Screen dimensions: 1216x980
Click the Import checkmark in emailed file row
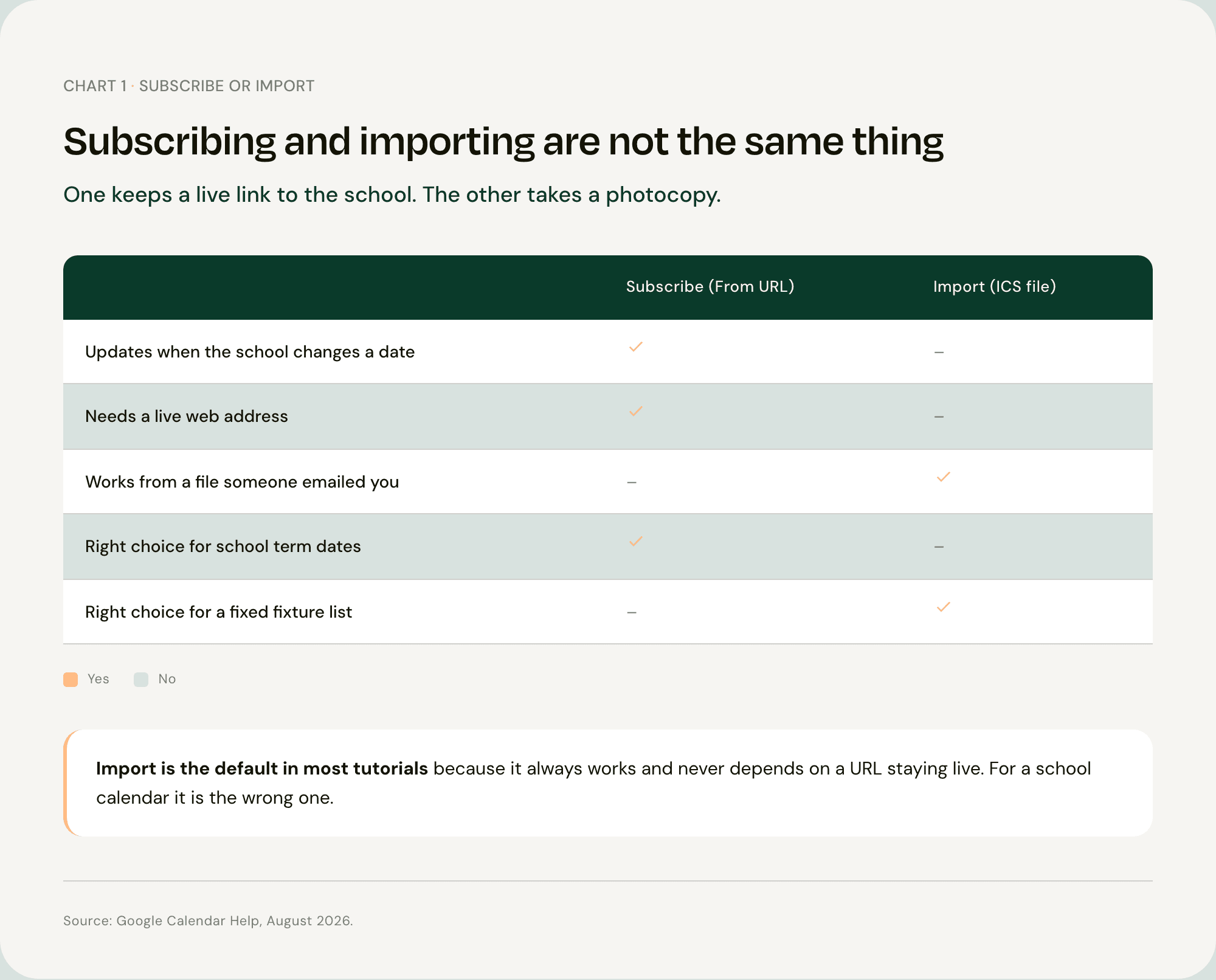(x=943, y=477)
